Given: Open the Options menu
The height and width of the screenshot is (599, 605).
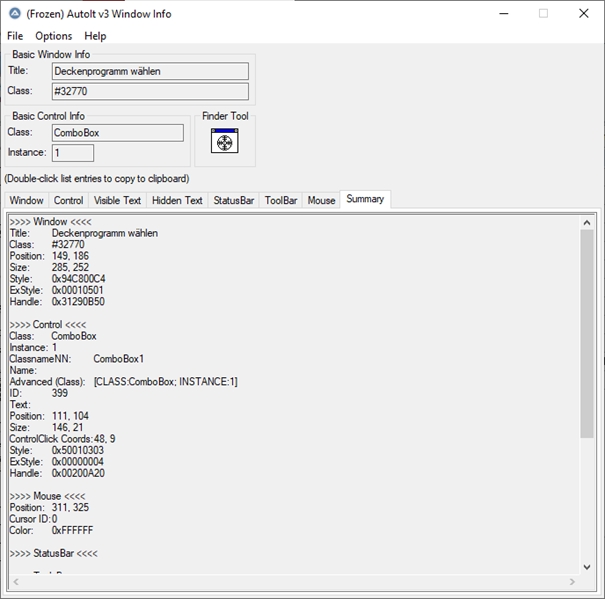Looking at the screenshot, I should (54, 36).
